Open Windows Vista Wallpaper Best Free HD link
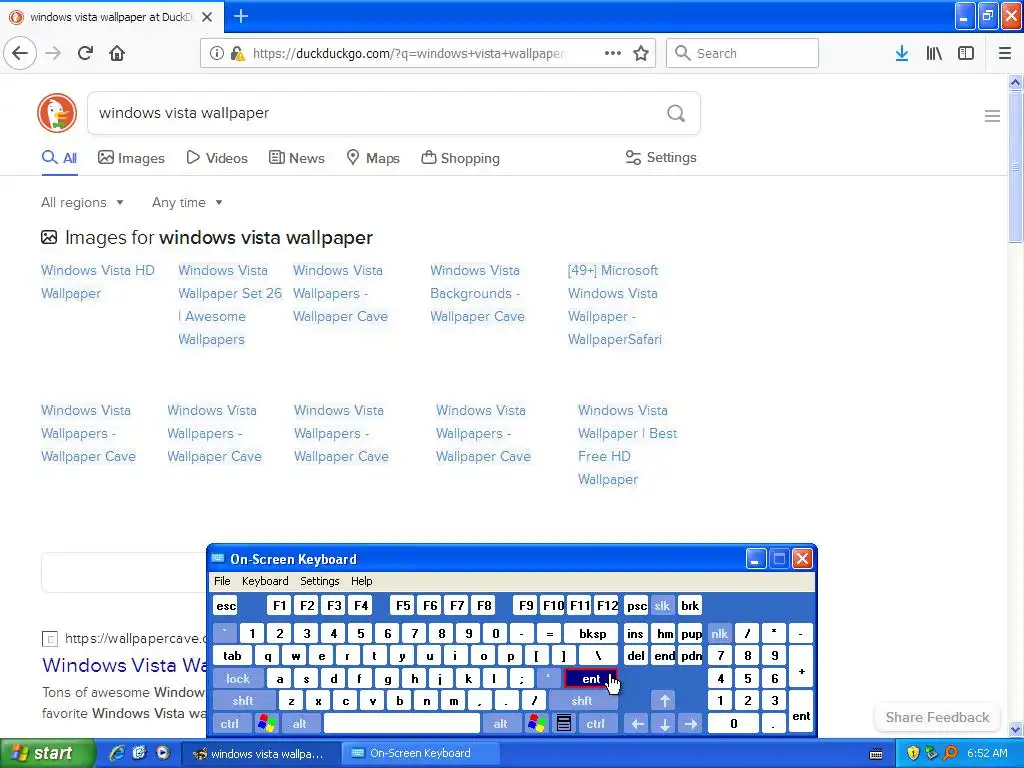The image size is (1024, 768). pos(628,445)
